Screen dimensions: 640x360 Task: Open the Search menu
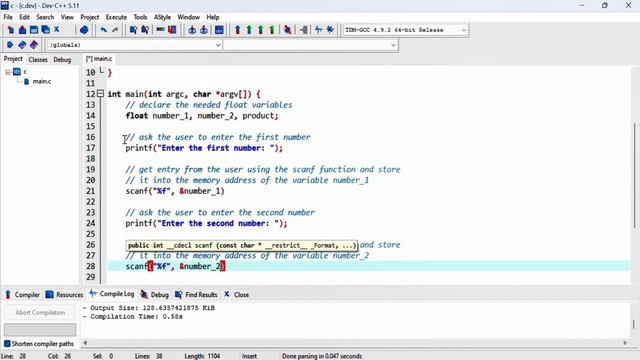(x=45, y=17)
